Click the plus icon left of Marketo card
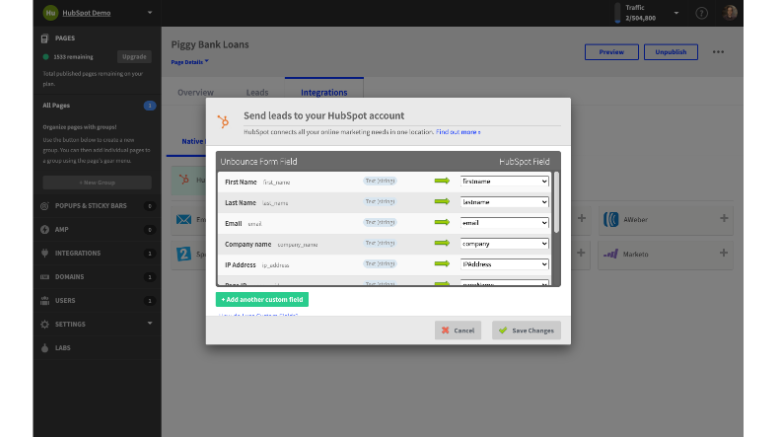Viewport: 777px width, 437px height. (581, 253)
